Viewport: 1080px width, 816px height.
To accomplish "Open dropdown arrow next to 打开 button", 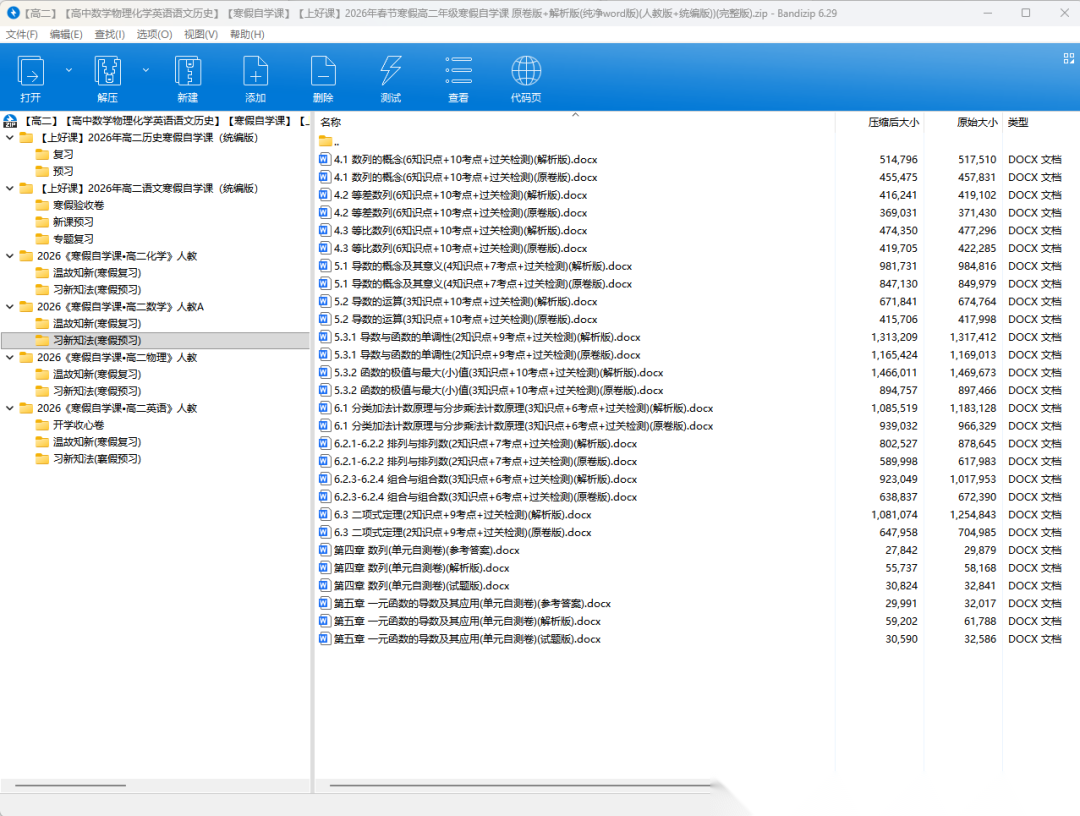I will pyautogui.click(x=69, y=70).
